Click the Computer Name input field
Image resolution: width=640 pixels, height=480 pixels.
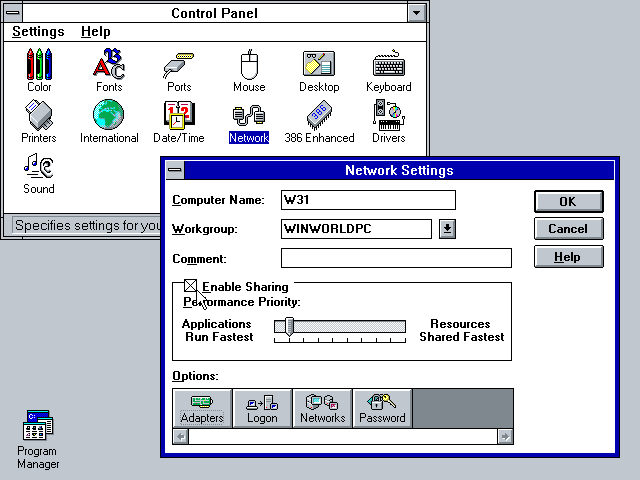tap(368, 200)
